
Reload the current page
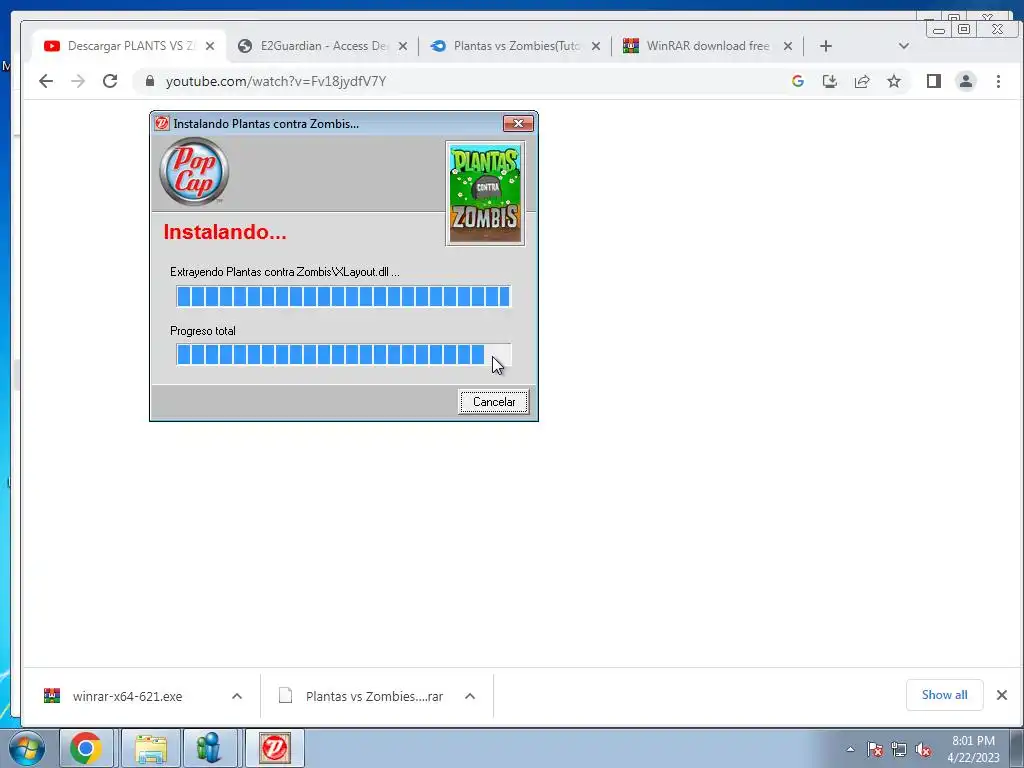click(x=110, y=81)
